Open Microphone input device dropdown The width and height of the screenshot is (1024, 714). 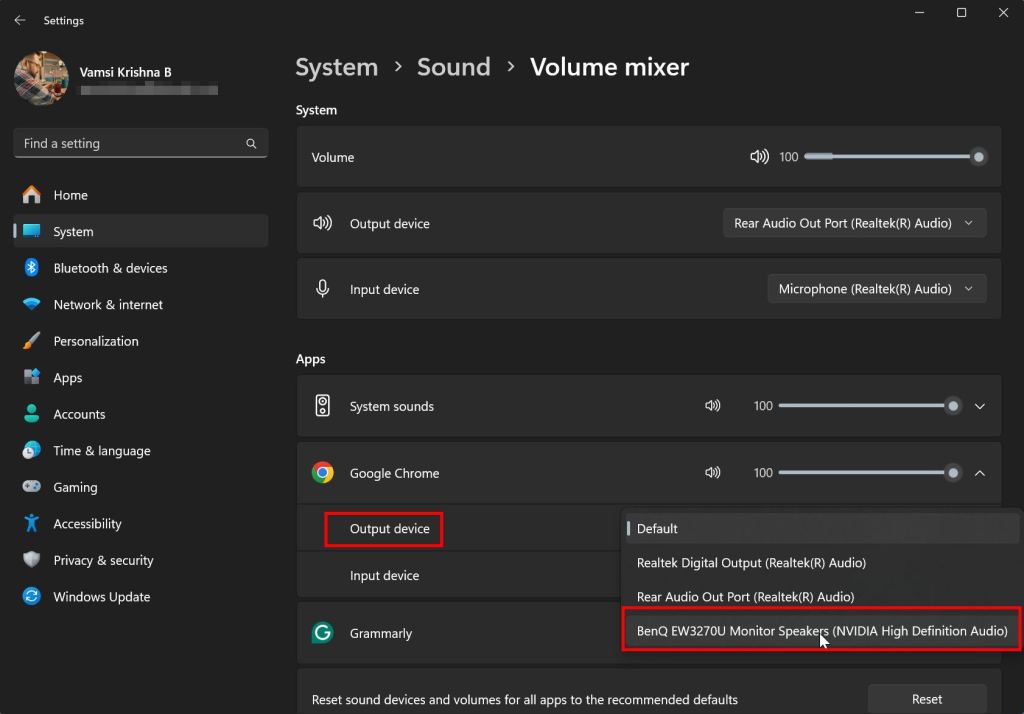pyautogui.click(x=876, y=289)
